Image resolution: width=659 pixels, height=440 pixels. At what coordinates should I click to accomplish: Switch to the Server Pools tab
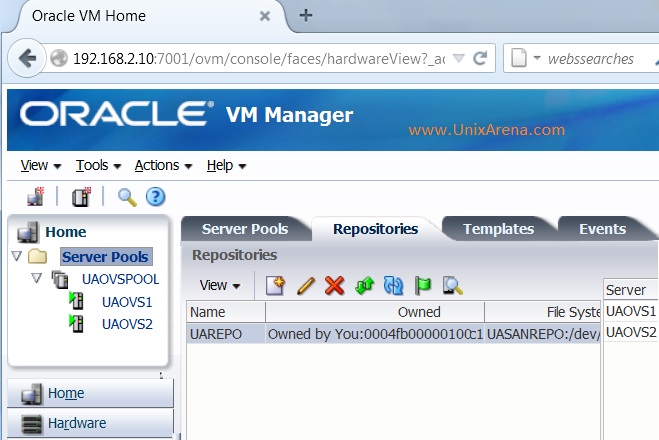(245, 229)
